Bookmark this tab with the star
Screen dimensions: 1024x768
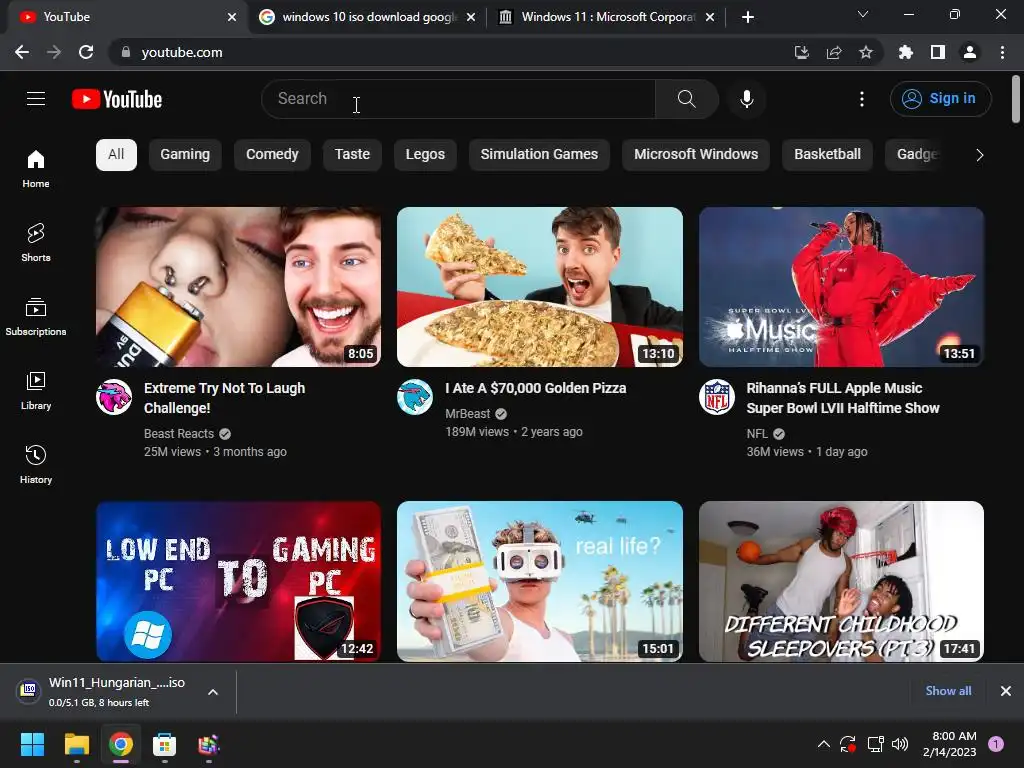click(x=866, y=52)
